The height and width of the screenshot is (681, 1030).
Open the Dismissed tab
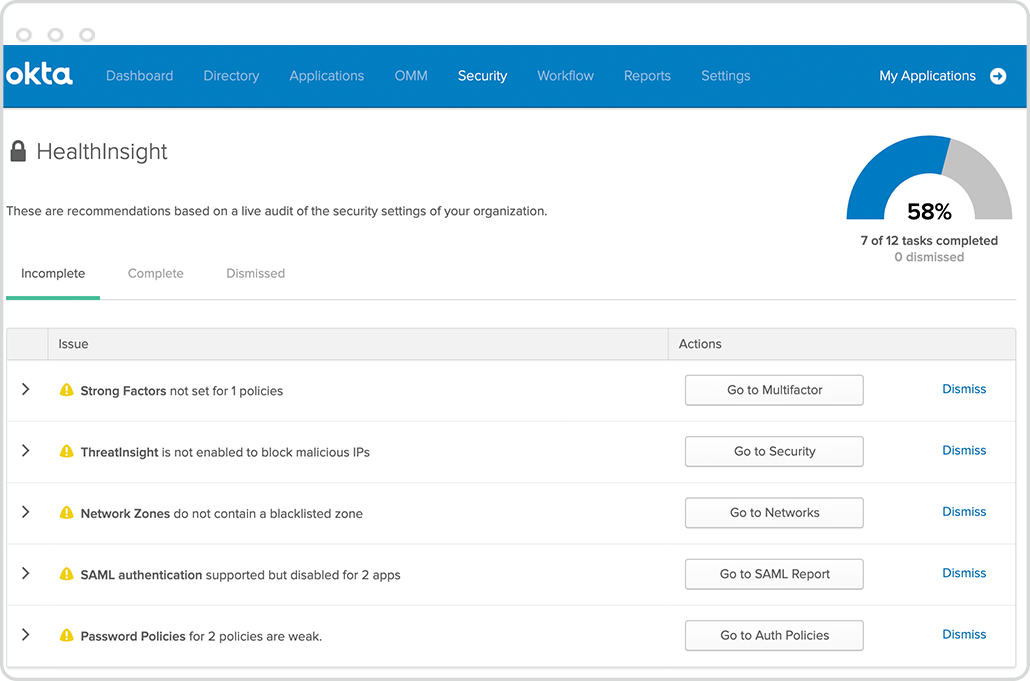pyautogui.click(x=255, y=273)
